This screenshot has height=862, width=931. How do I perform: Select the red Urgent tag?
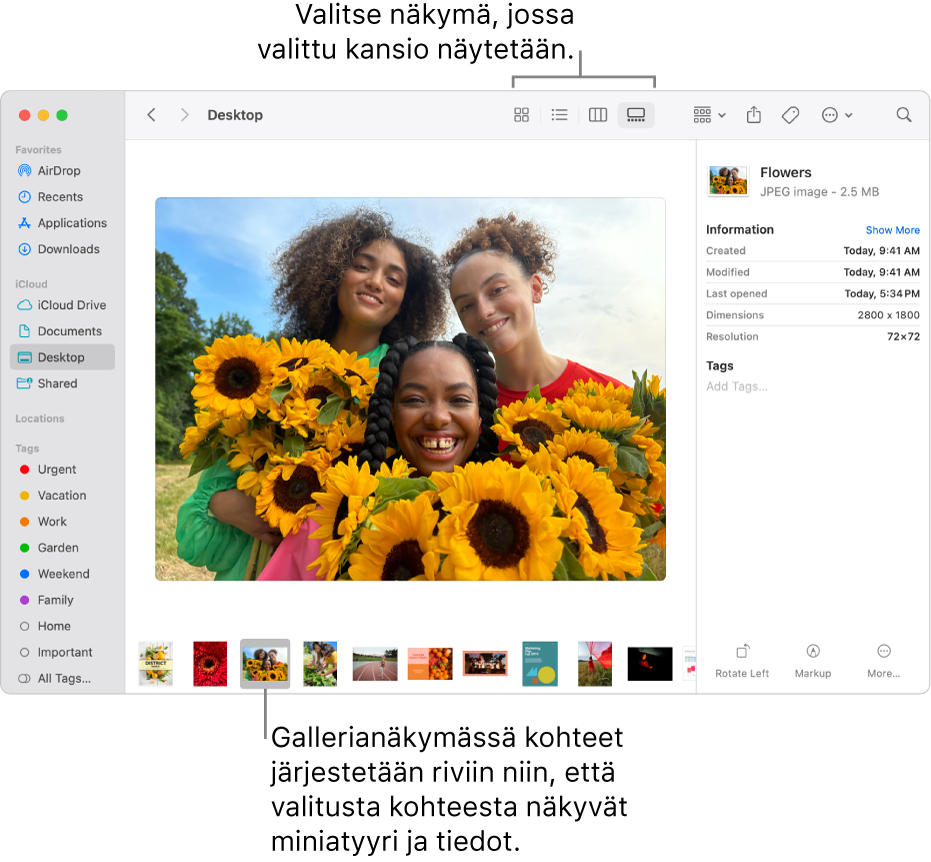[x=57, y=469]
